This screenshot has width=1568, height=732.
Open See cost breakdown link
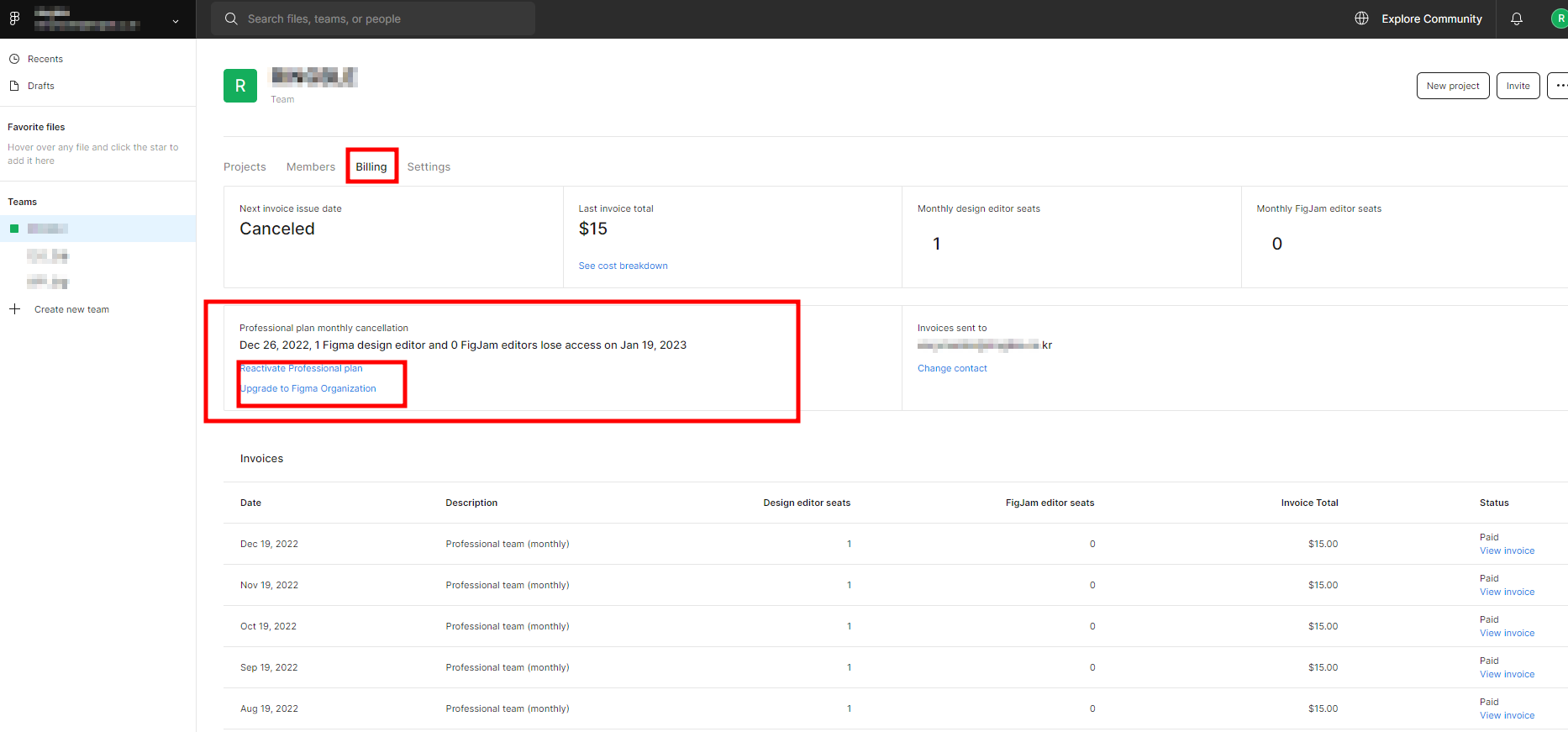pyautogui.click(x=624, y=266)
